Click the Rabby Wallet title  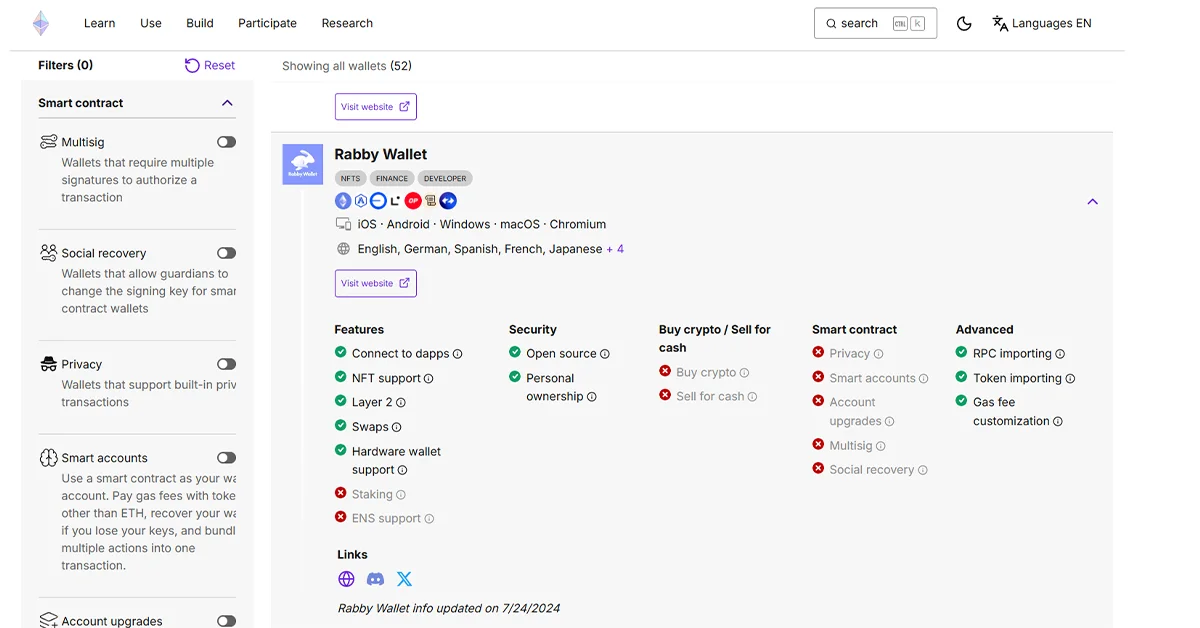[381, 154]
